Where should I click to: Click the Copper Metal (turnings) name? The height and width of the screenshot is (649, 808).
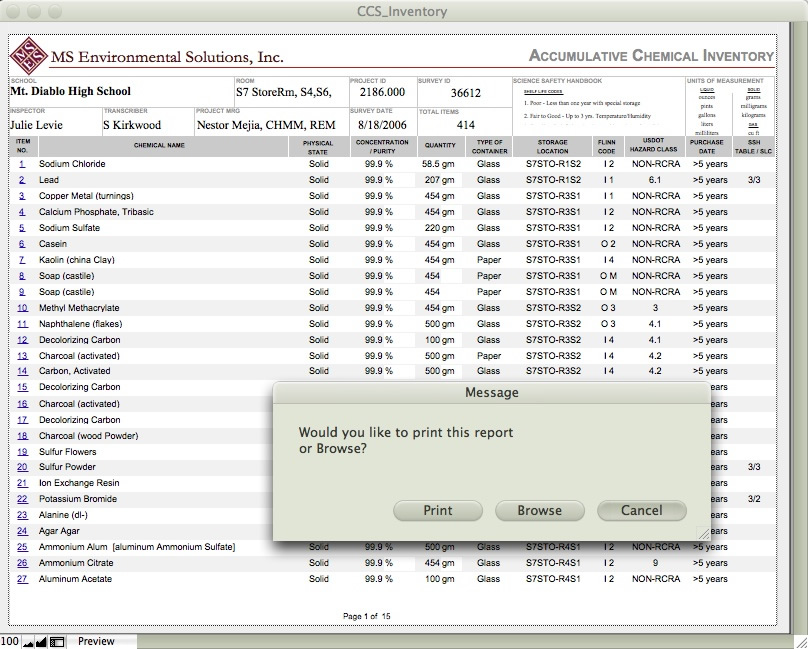tap(86, 196)
